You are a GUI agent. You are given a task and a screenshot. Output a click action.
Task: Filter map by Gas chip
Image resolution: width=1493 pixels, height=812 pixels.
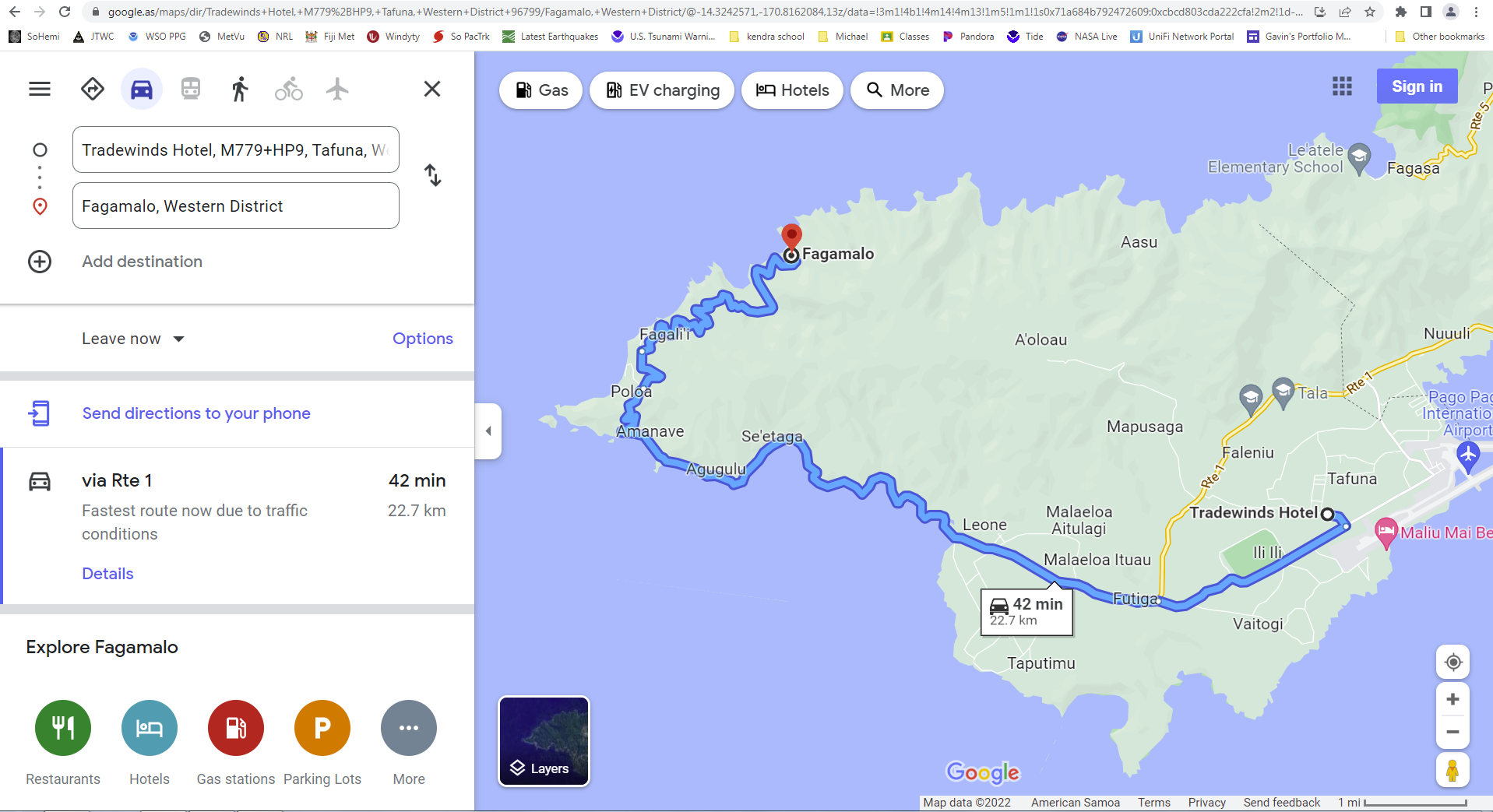(x=541, y=90)
